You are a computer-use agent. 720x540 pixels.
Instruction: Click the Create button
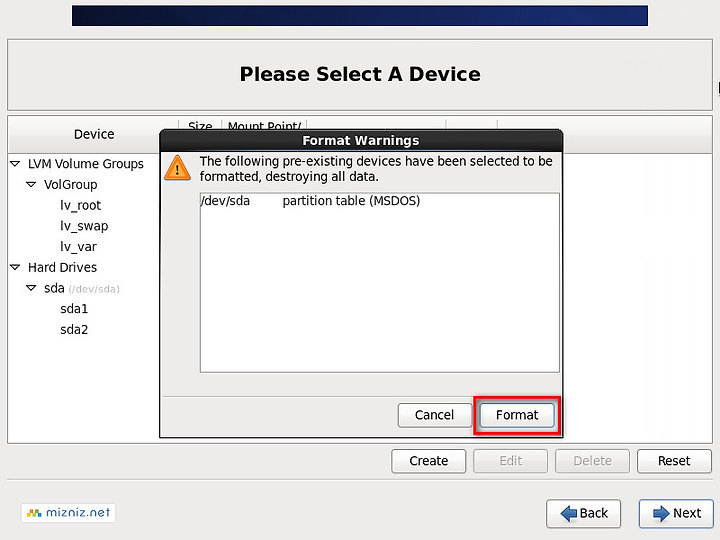tap(428, 461)
